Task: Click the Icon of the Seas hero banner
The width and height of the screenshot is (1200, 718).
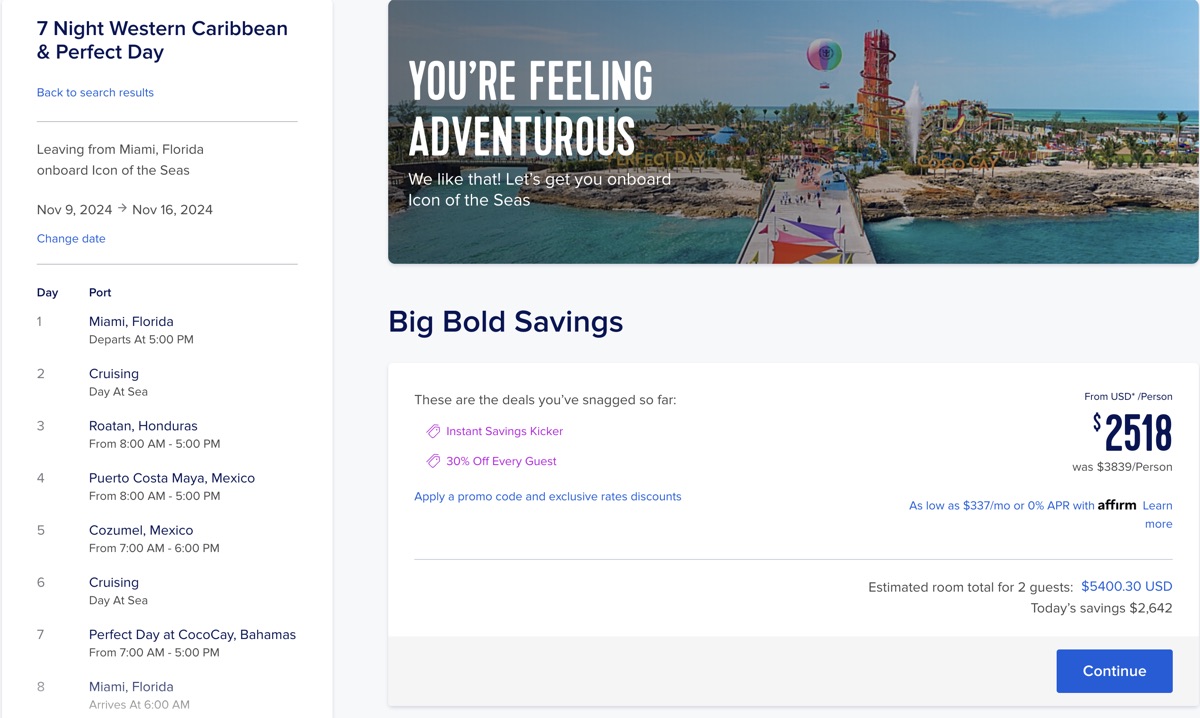Action: click(793, 132)
